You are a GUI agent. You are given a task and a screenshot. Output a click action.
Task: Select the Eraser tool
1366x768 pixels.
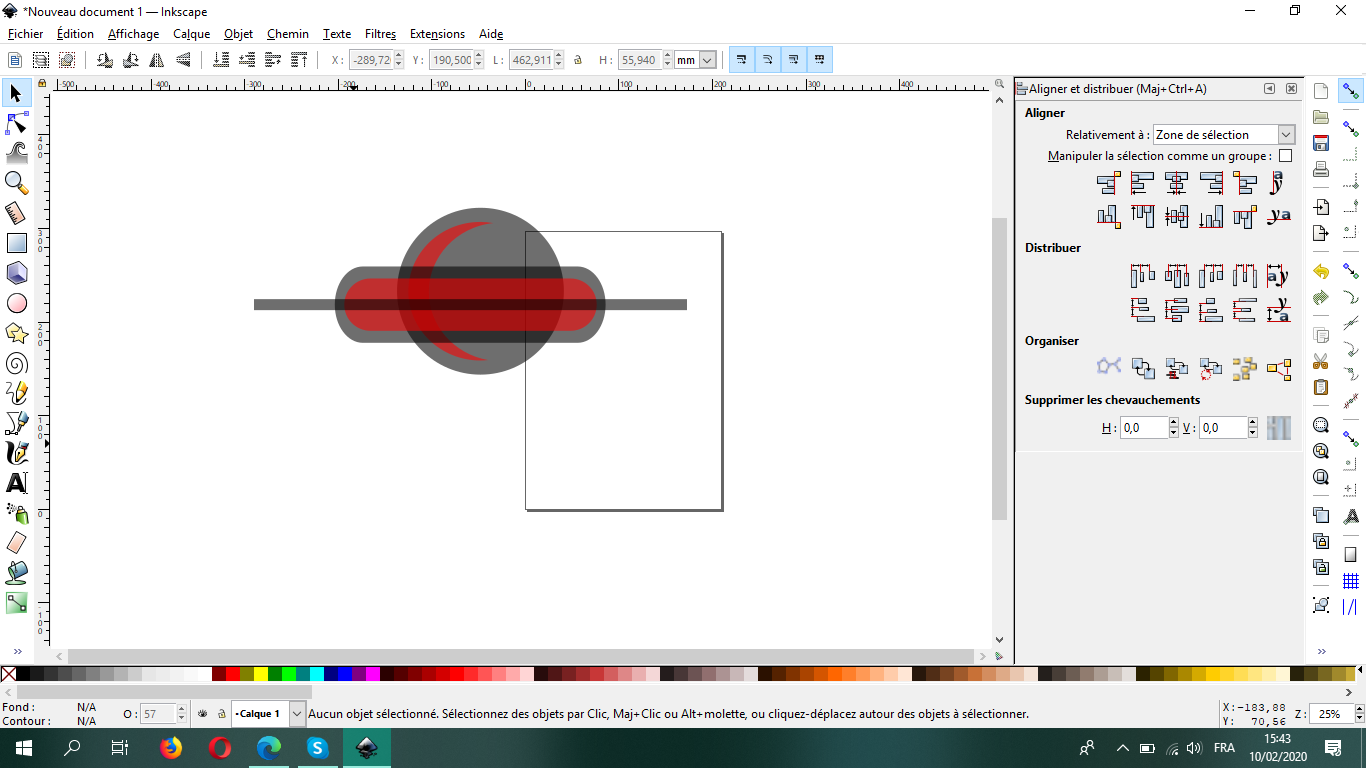click(16, 543)
